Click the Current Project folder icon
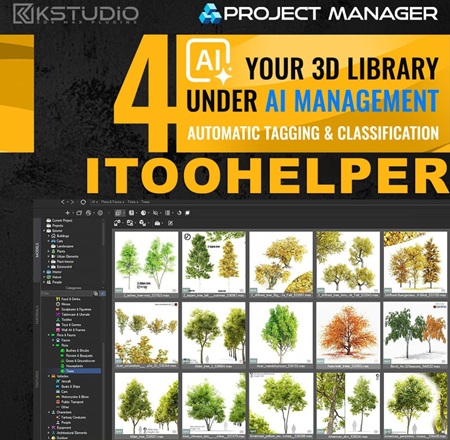450x440 pixels. tap(49, 221)
